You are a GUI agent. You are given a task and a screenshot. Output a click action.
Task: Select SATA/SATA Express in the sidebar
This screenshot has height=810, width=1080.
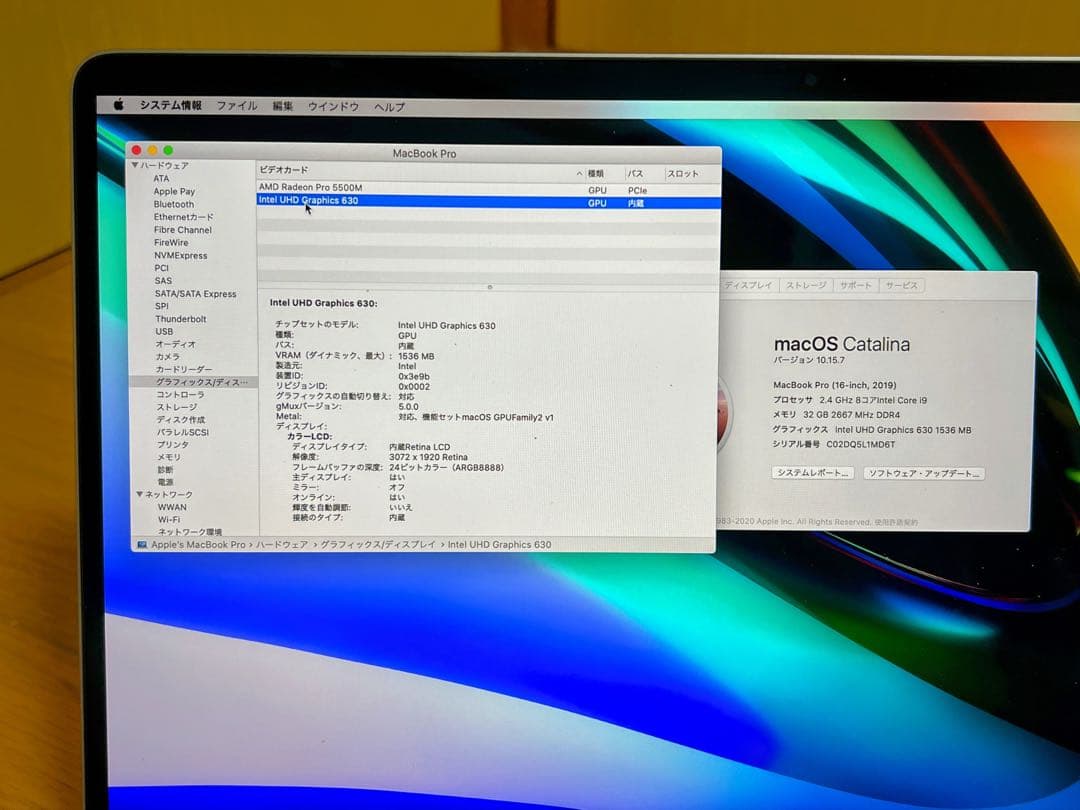(x=196, y=293)
